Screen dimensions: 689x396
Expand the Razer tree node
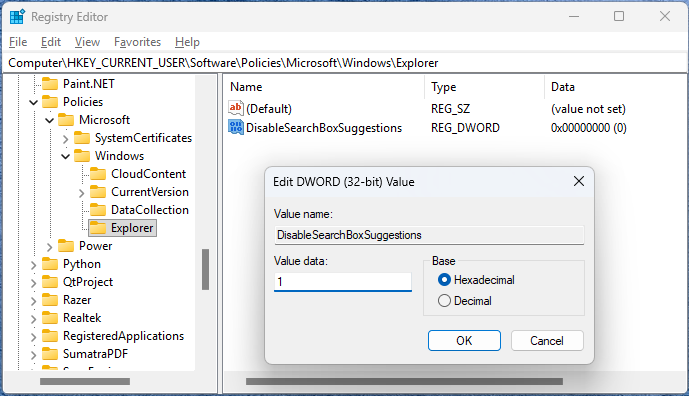[33, 301]
